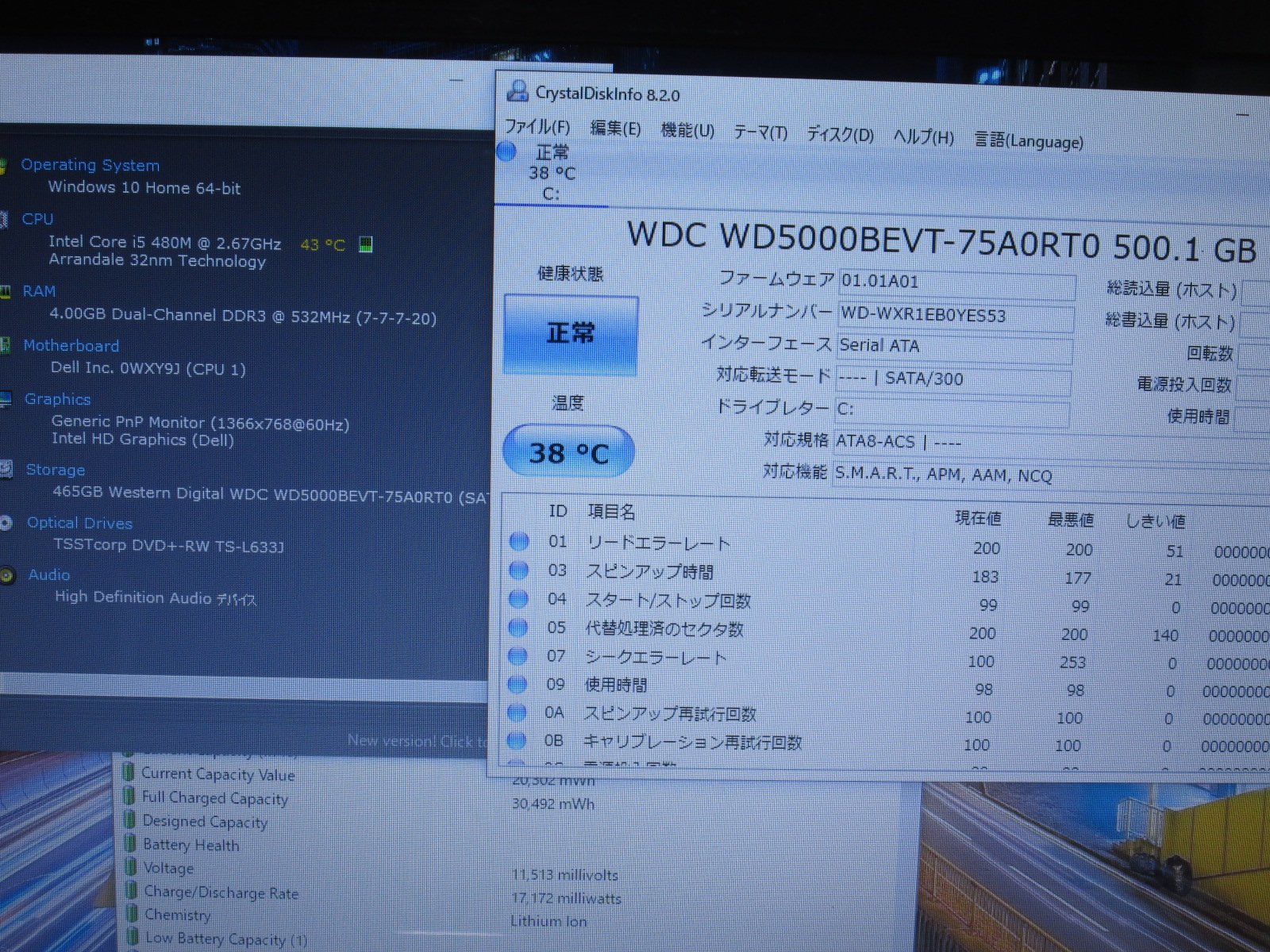Viewport: 1270px width, 952px height.
Task: Click the 正常 health status button
Action: point(571,333)
